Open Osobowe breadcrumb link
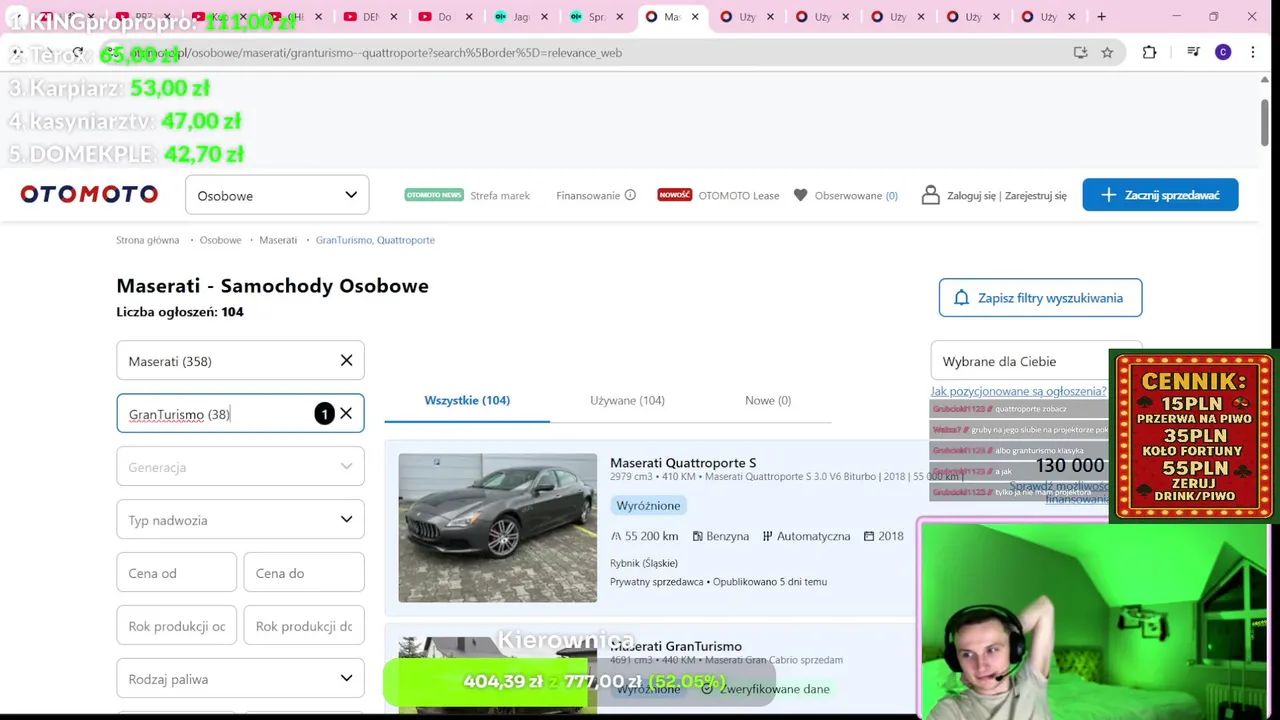This screenshot has width=1280, height=720. [x=220, y=240]
